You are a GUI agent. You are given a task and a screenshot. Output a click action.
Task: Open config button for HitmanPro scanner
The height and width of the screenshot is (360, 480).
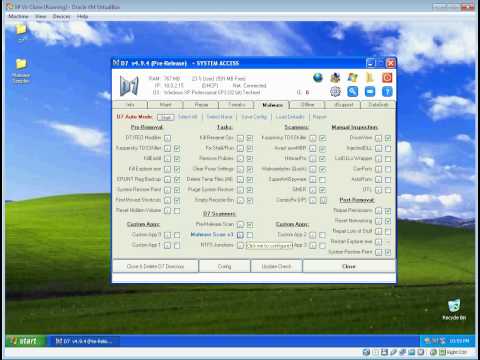[312, 159]
